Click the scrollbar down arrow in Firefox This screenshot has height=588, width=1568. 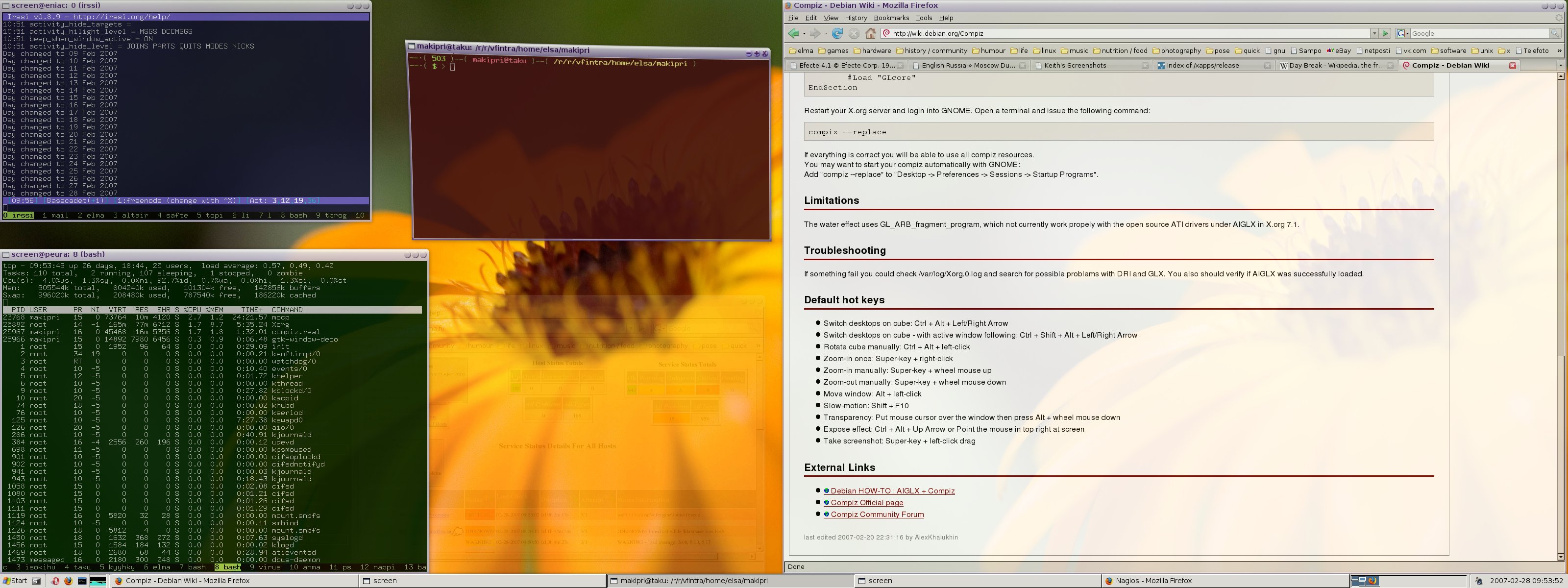pyautogui.click(x=1560, y=557)
